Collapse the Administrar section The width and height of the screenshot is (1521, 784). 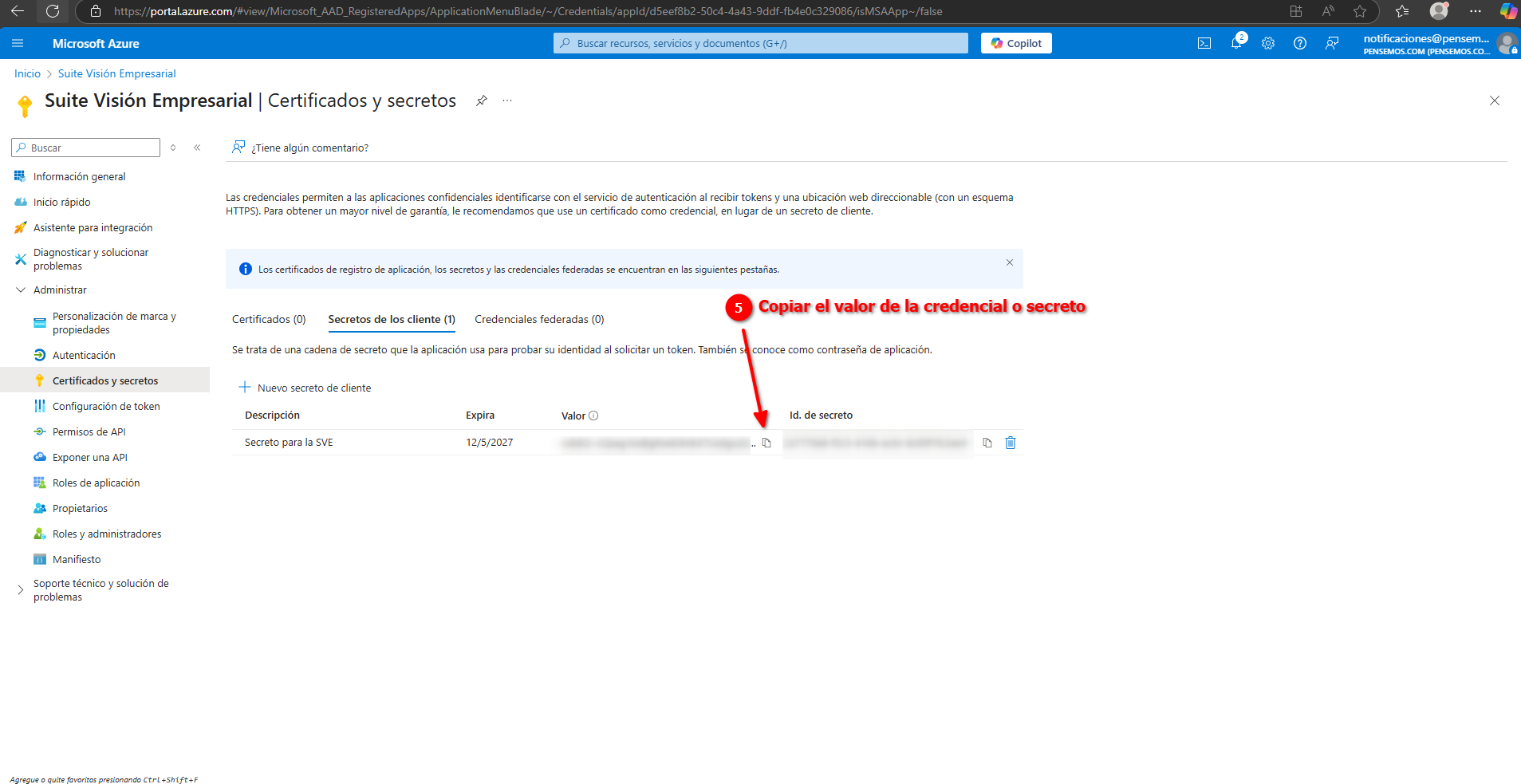[x=21, y=290]
